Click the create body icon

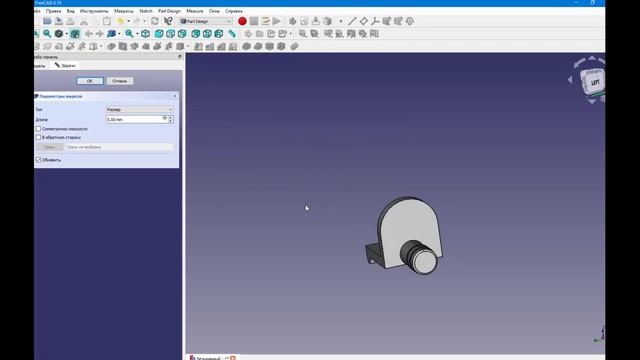(x=292, y=21)
